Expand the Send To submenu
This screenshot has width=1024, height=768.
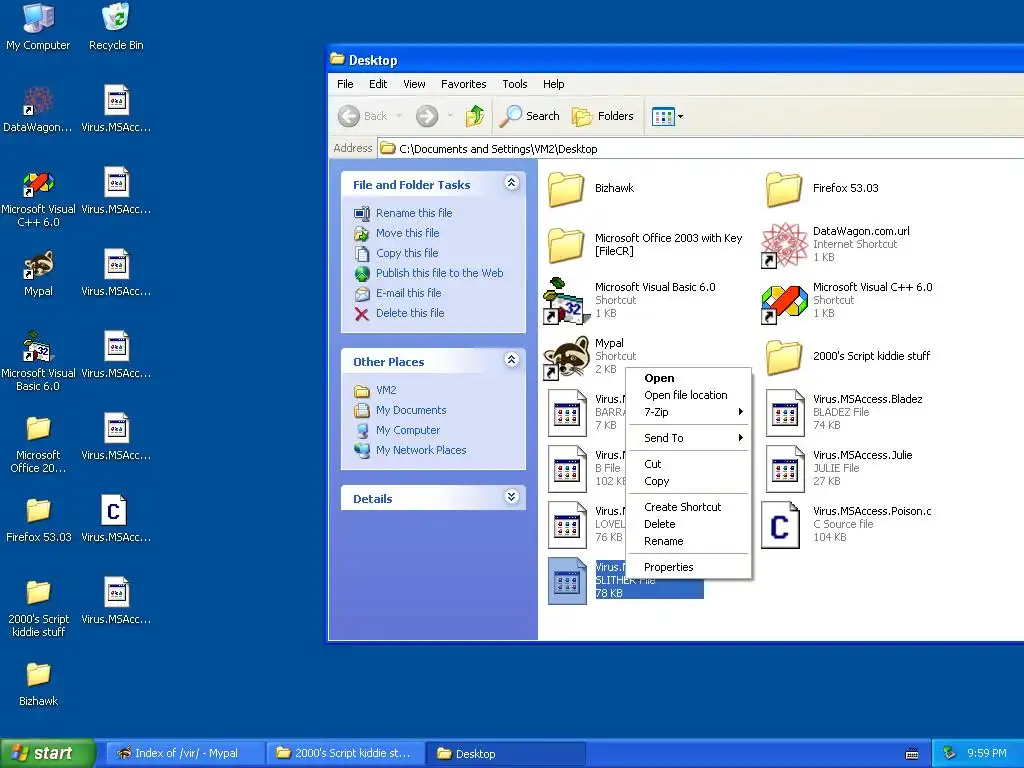(x=689, y=438)
